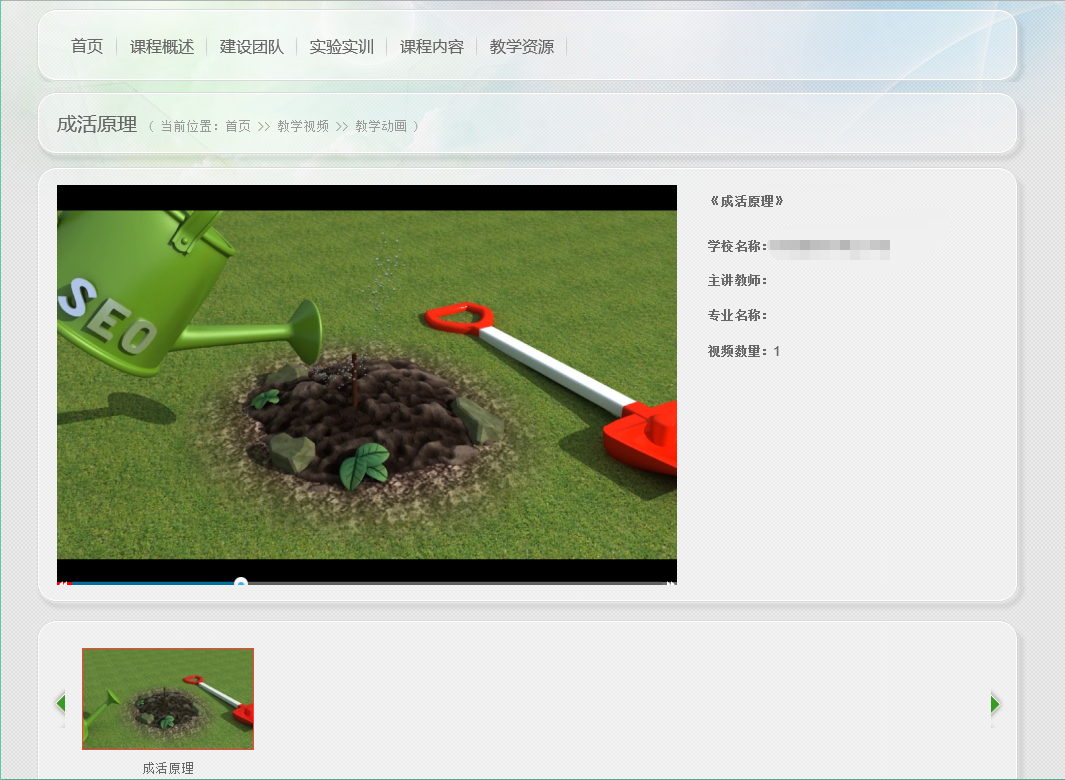Open the 课程内容 page

click(431, 46)
